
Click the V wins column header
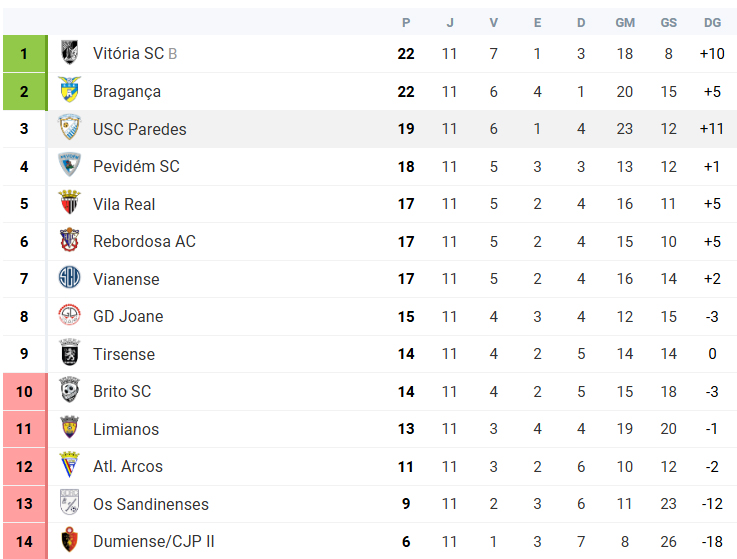[x=494, y=23]
